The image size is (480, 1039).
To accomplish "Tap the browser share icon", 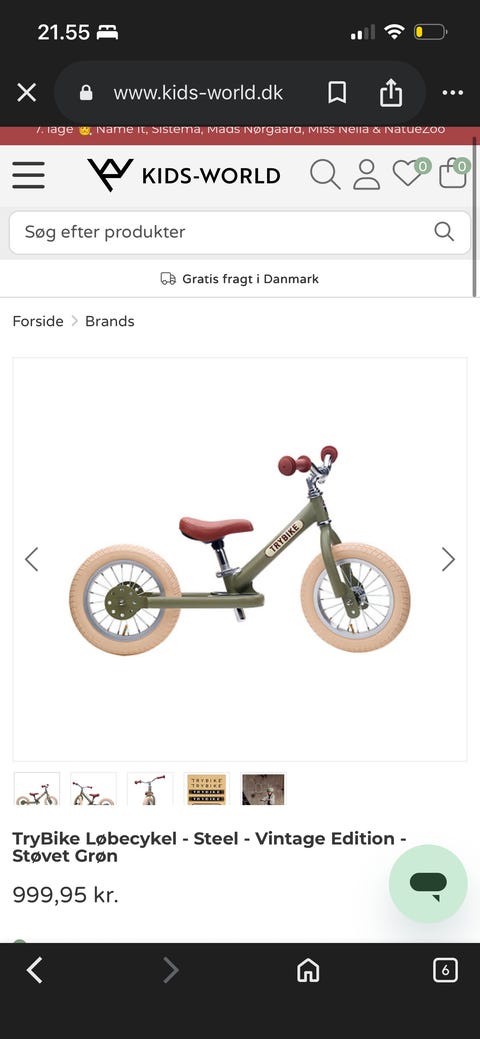I will click(391, 92).
